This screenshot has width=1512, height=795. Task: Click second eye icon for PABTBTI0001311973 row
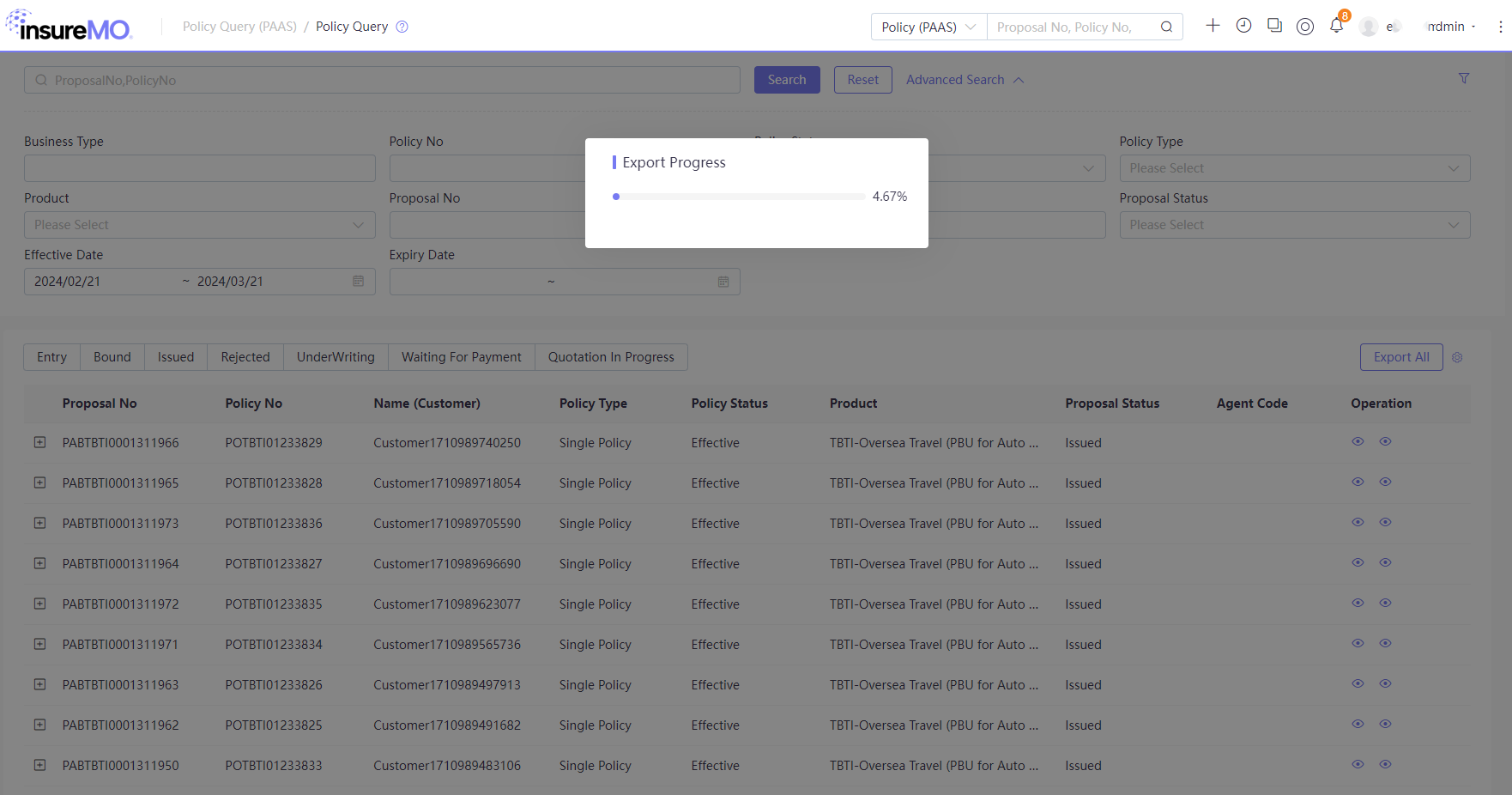click(1385, 522)
